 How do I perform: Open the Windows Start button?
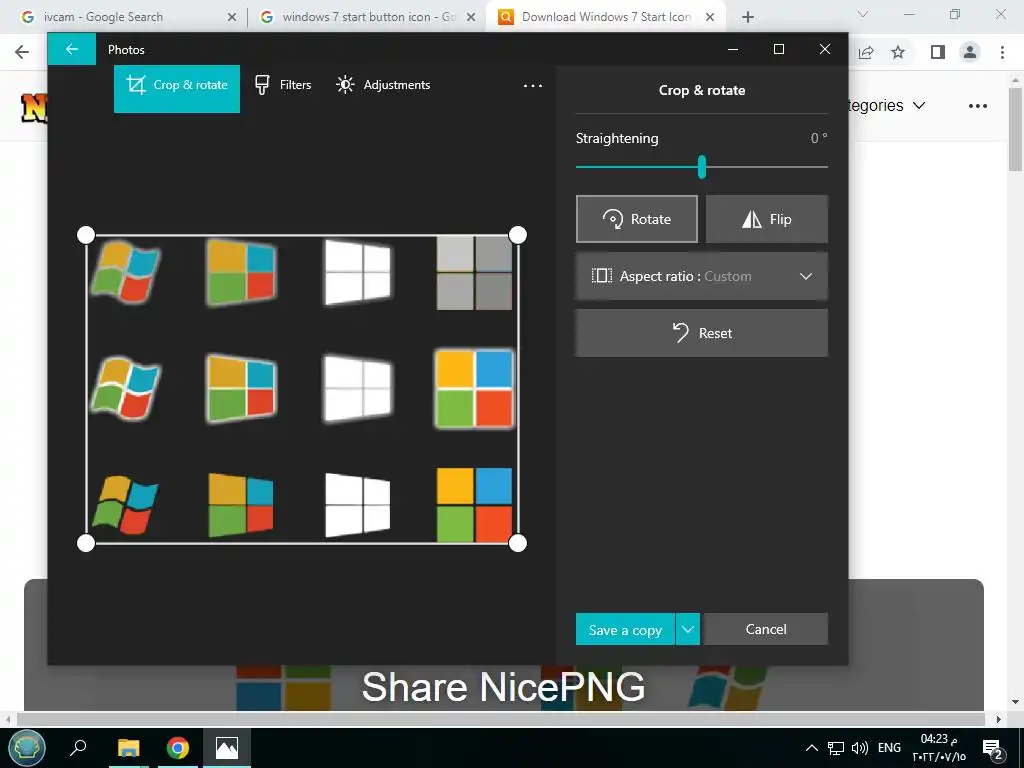click(27, 748)
